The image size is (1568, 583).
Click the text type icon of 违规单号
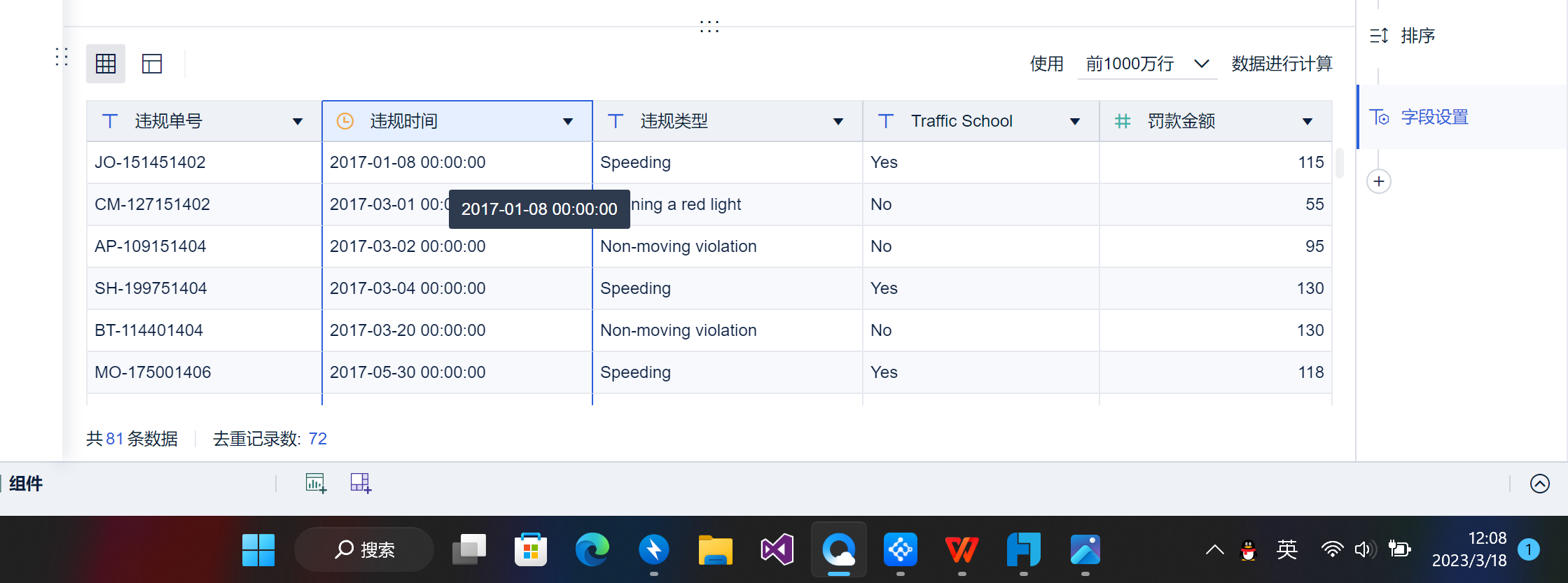coord(110,121)
